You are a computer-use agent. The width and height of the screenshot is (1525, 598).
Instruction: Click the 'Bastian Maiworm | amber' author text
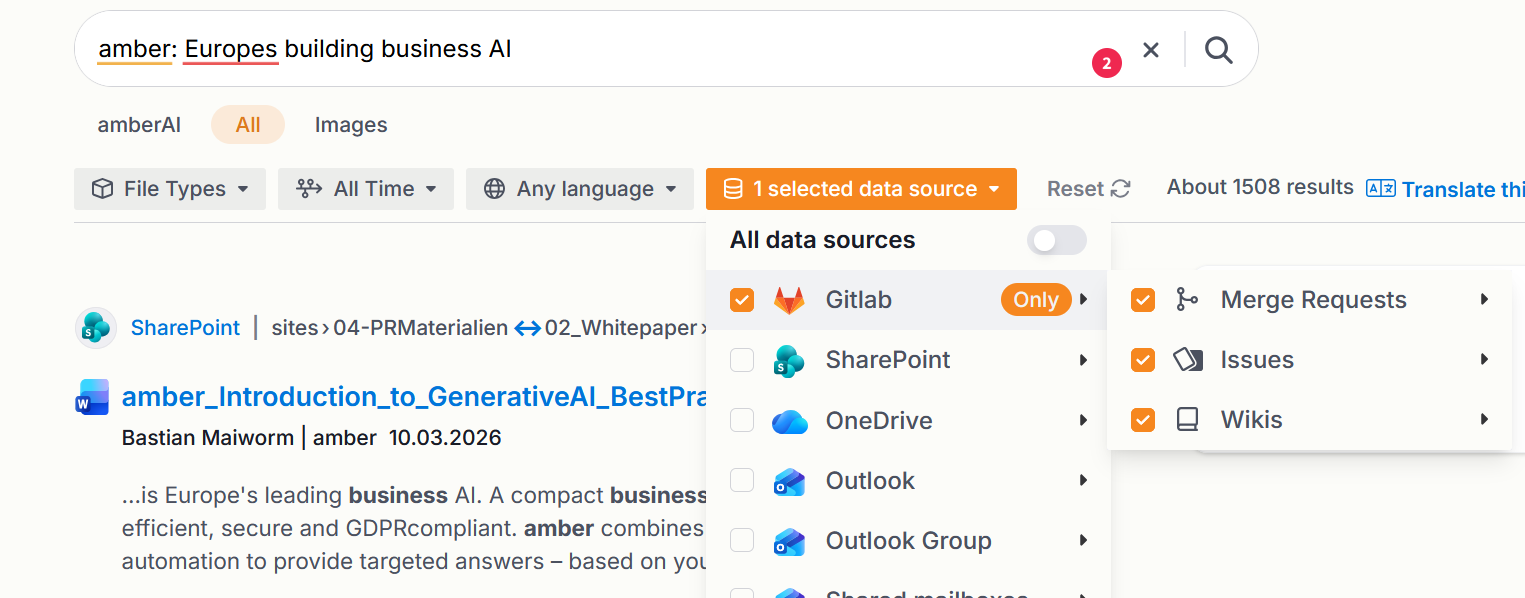coord(249,438)
